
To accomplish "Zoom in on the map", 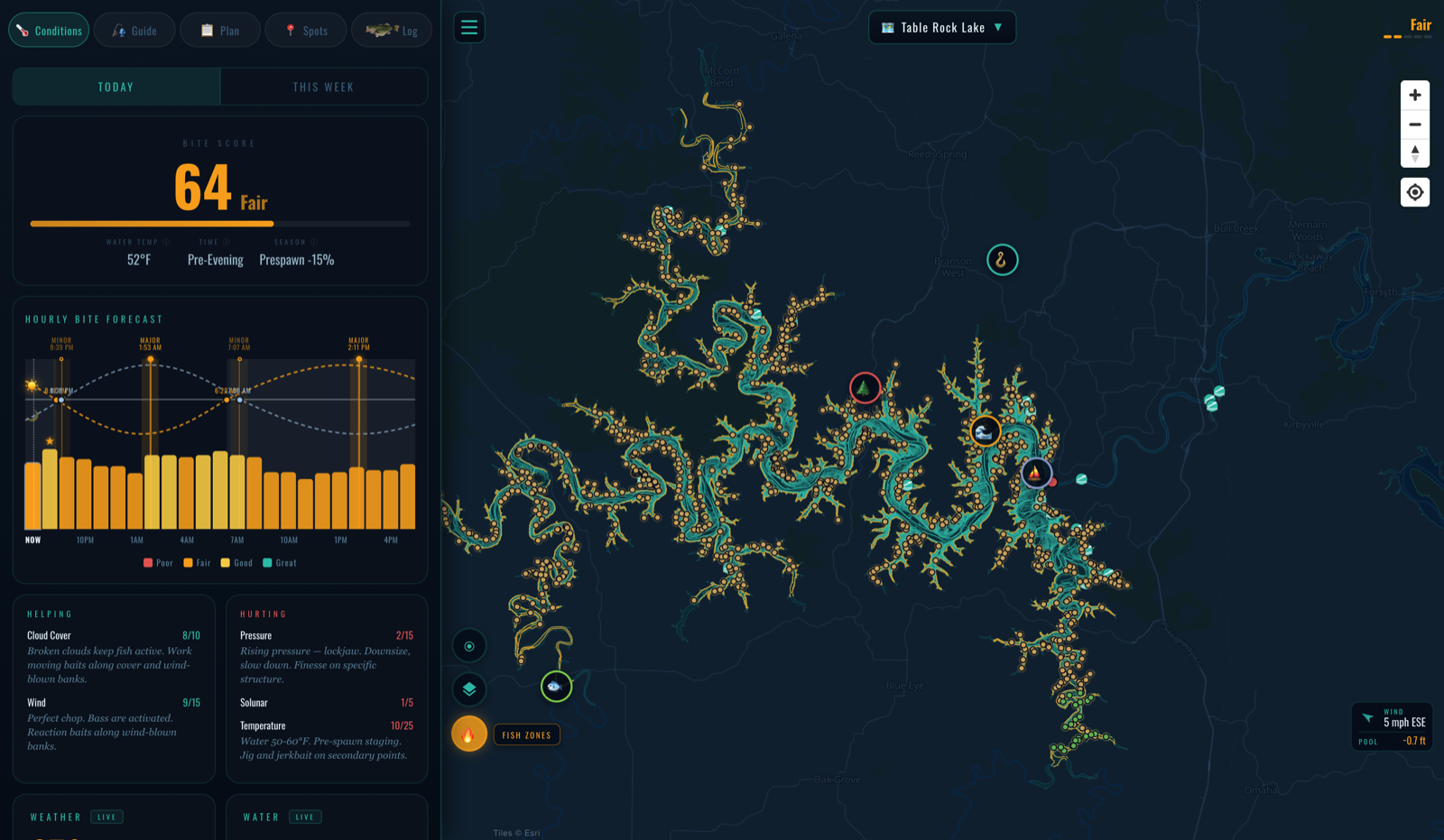I will 1415,95.
